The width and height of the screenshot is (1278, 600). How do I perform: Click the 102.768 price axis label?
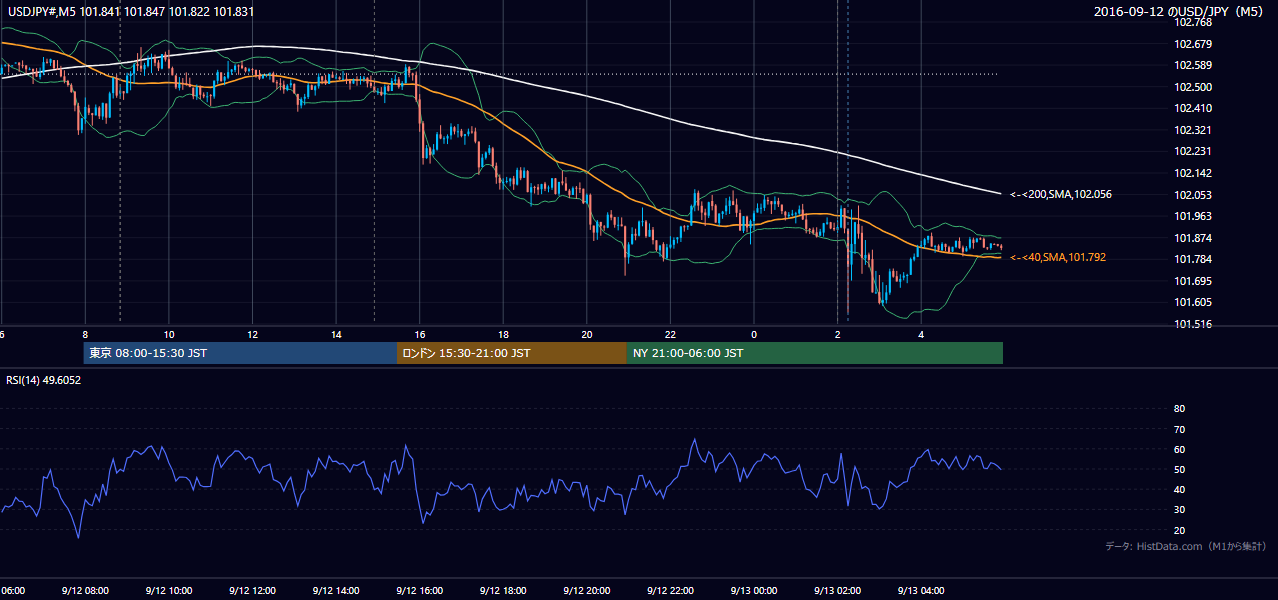[1193, 22]
